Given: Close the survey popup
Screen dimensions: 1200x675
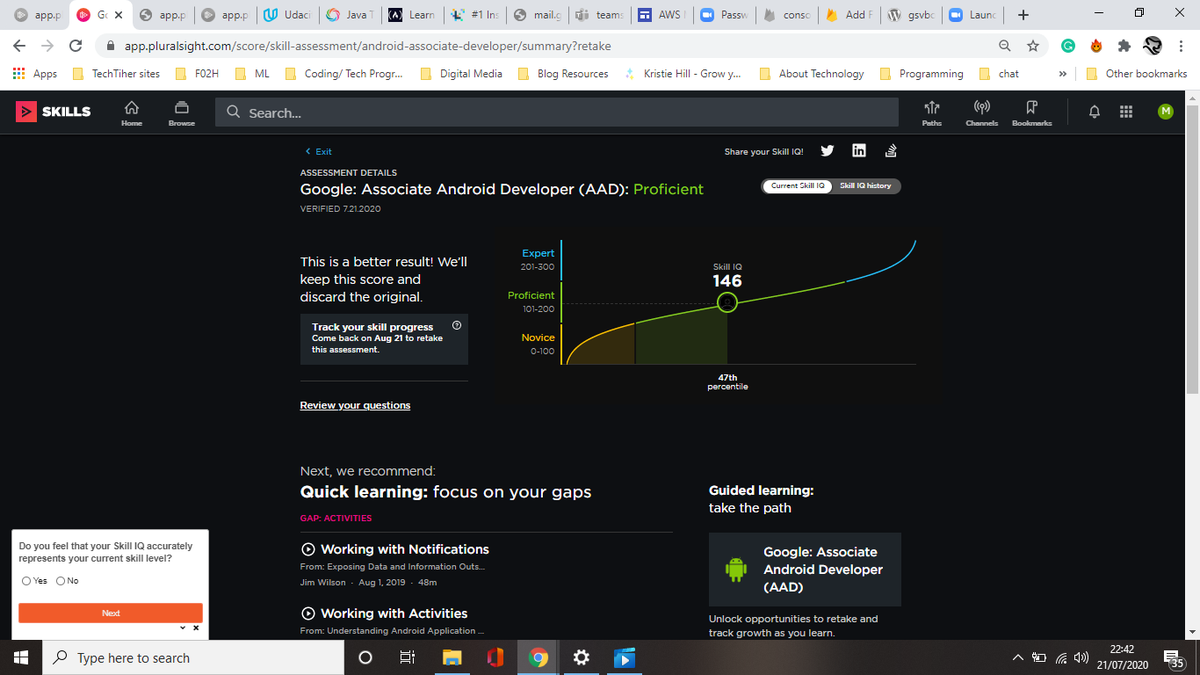Looking at the screenshot, I should tap(196, 628).
